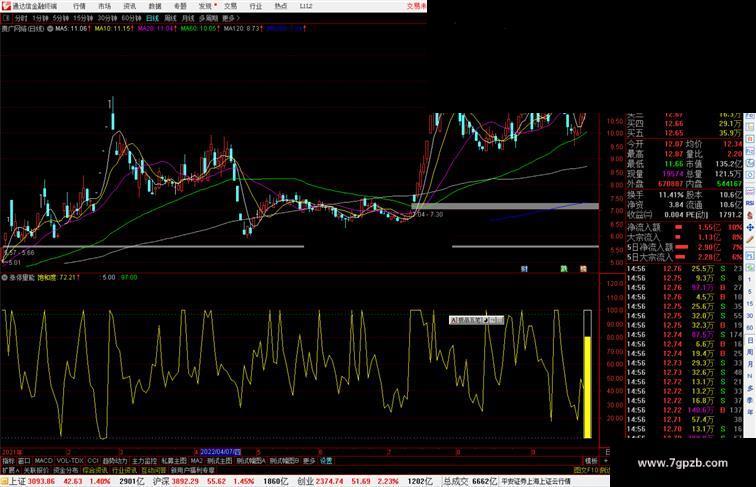Click the 指标 button in the indicator bar
The height and width of the screenshot is (487, 756).
point(8,461)
